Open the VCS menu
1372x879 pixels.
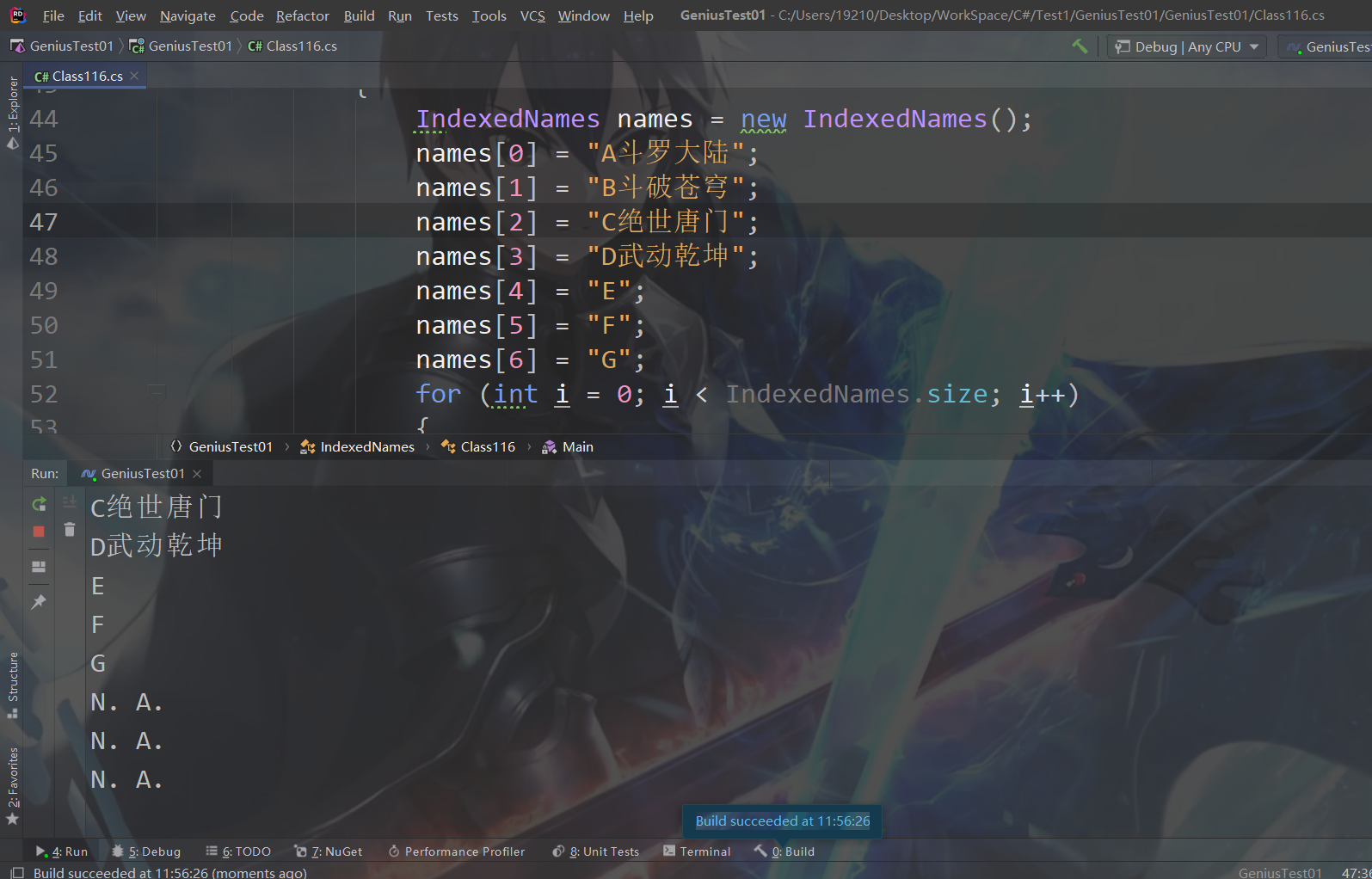pyautogui.click(x=532, y=15)
